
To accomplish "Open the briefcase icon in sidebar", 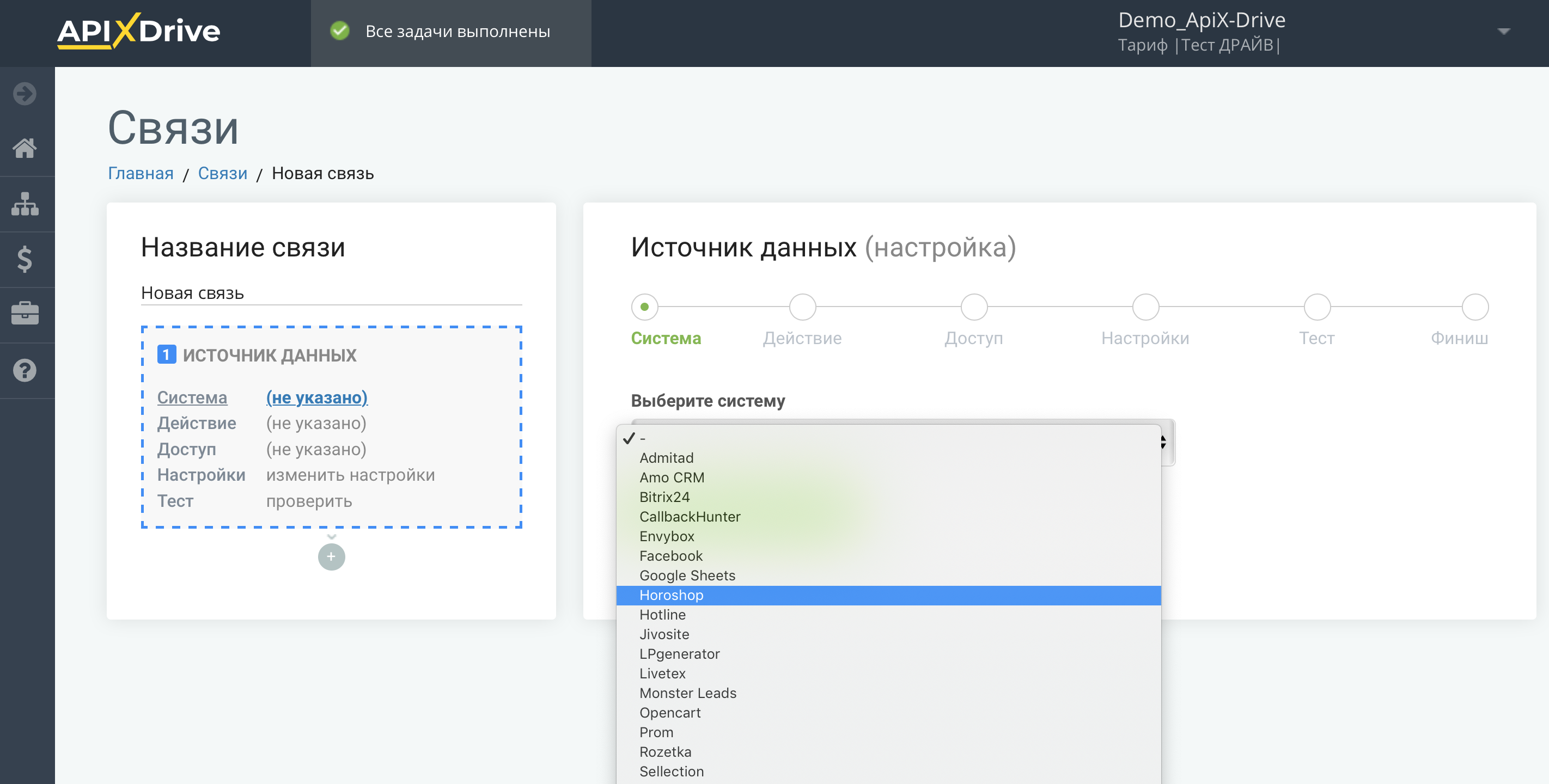I will tap(25, 313).
